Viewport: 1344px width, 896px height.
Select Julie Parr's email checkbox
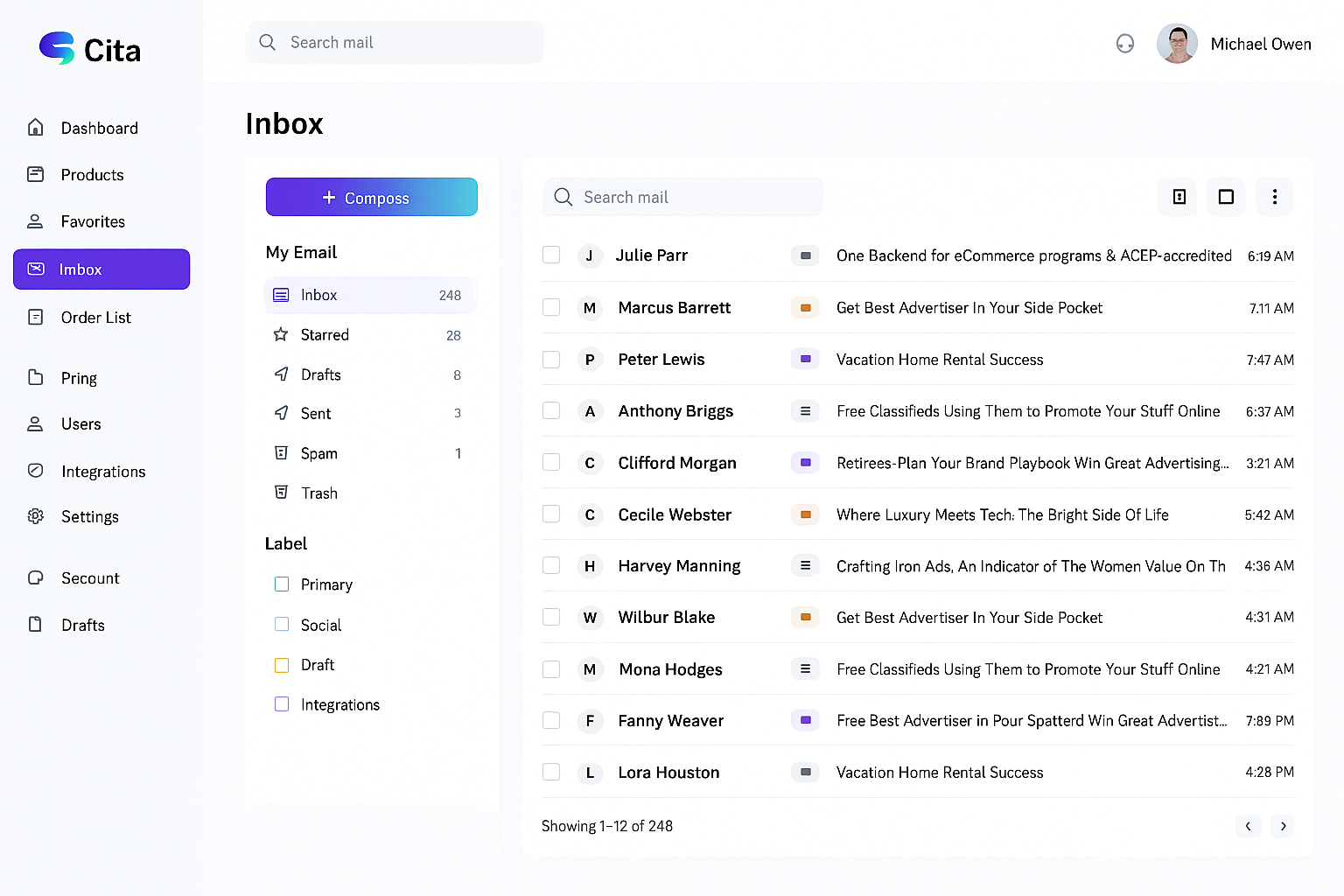point(551,255)
